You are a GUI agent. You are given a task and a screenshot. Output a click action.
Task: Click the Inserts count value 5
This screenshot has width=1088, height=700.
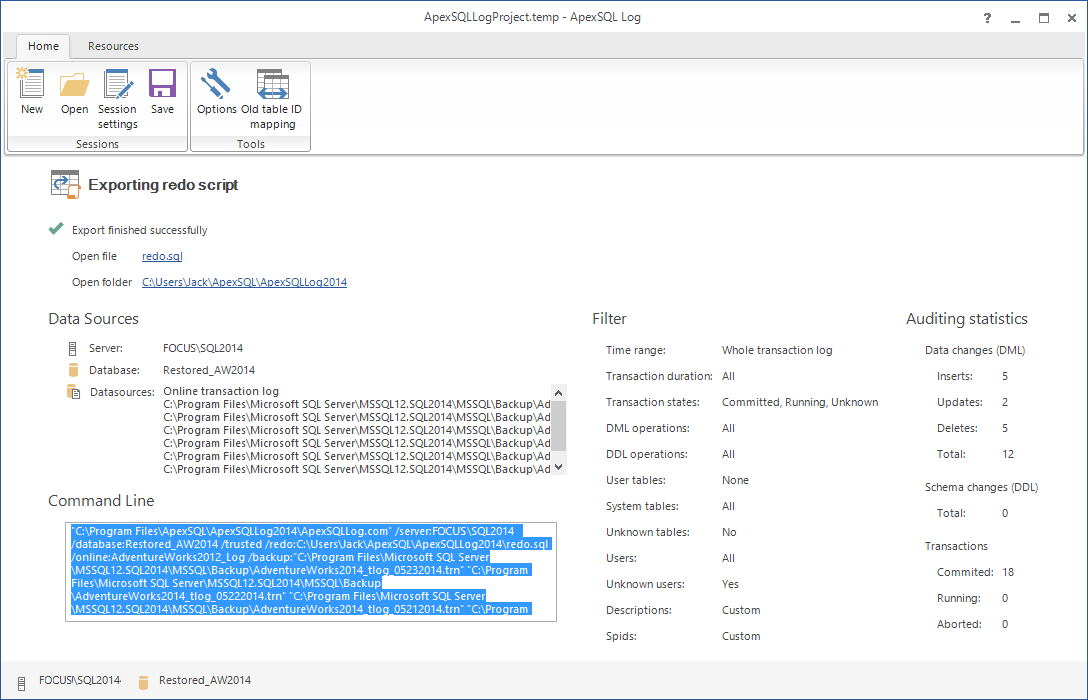click(x=1005, y=376)
